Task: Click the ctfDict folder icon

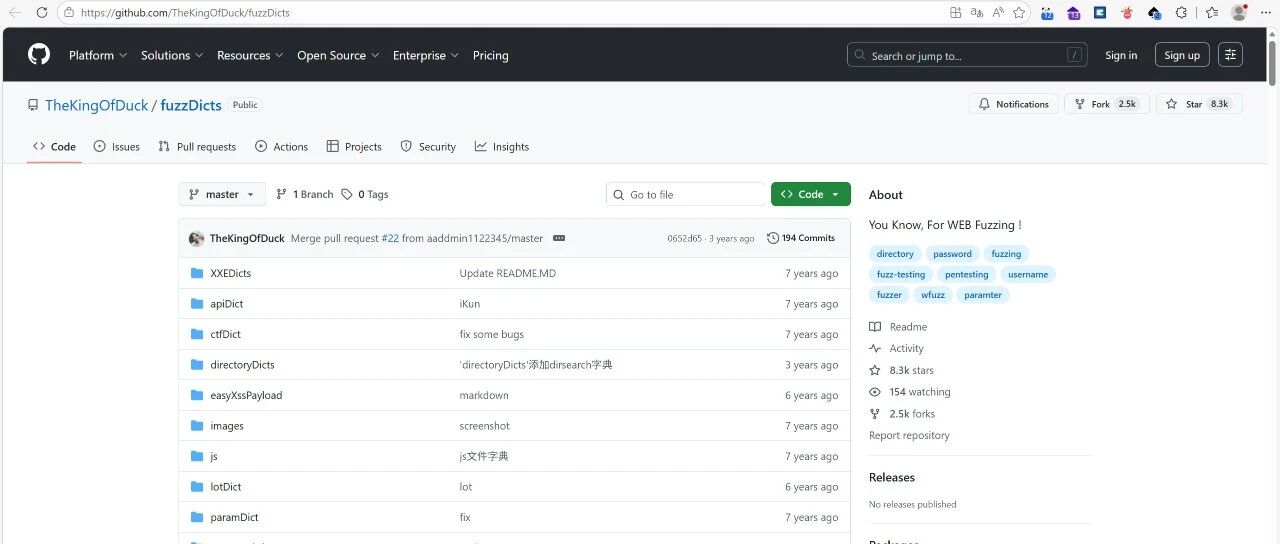Action: pos(197,334)
